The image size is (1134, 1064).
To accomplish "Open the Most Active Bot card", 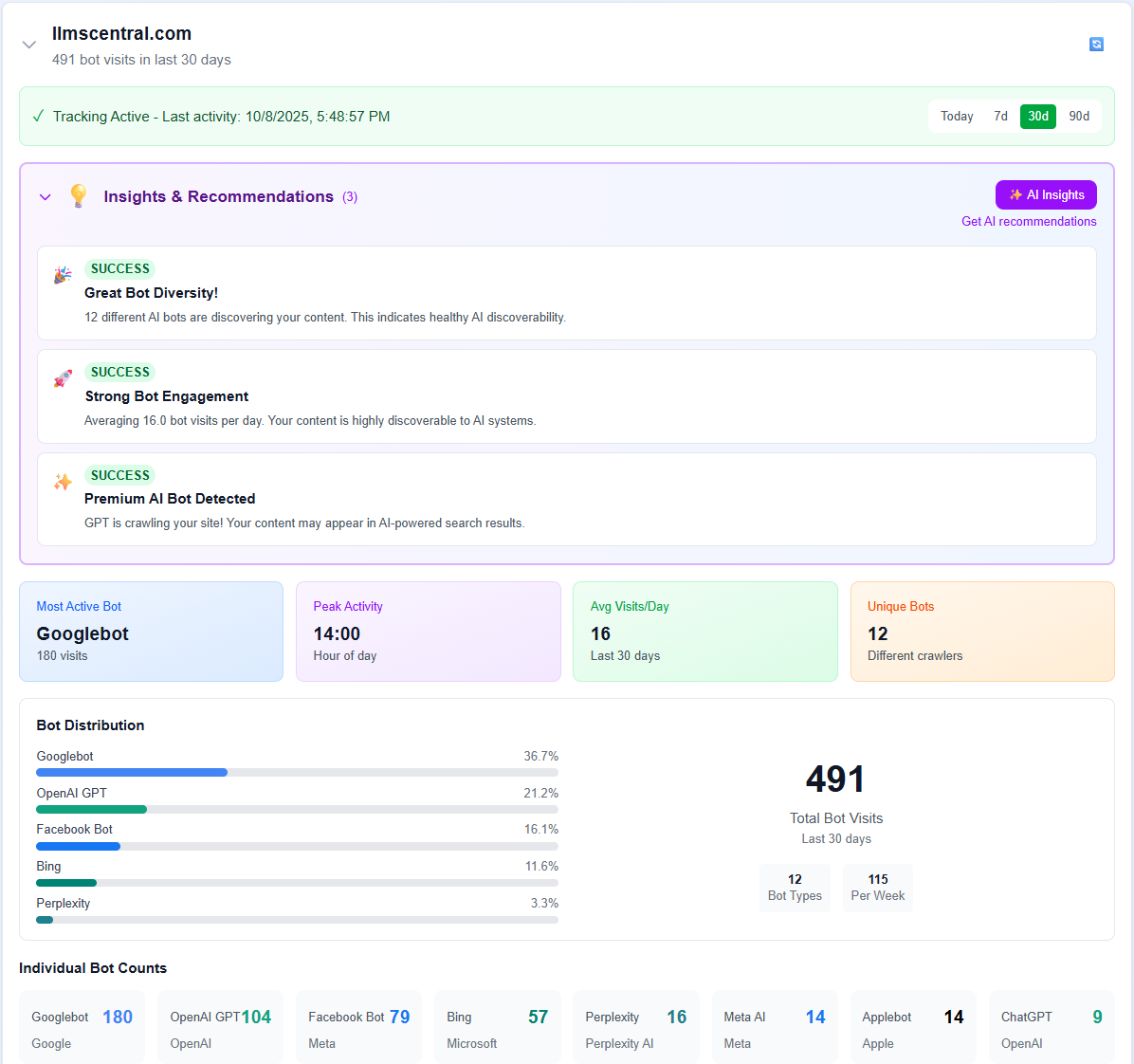I will [x=151, y=632].
